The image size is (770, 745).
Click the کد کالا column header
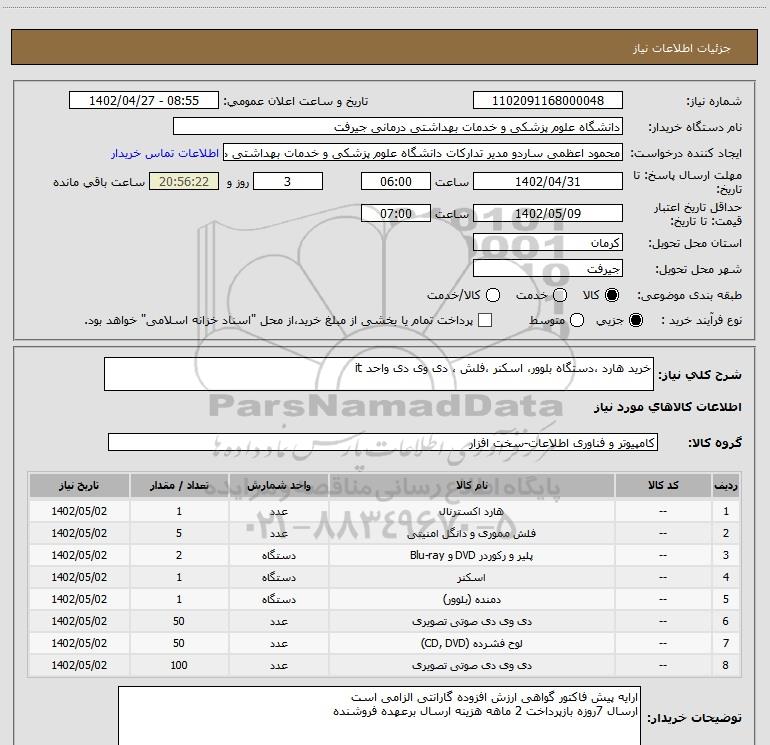tap(663, 485)
